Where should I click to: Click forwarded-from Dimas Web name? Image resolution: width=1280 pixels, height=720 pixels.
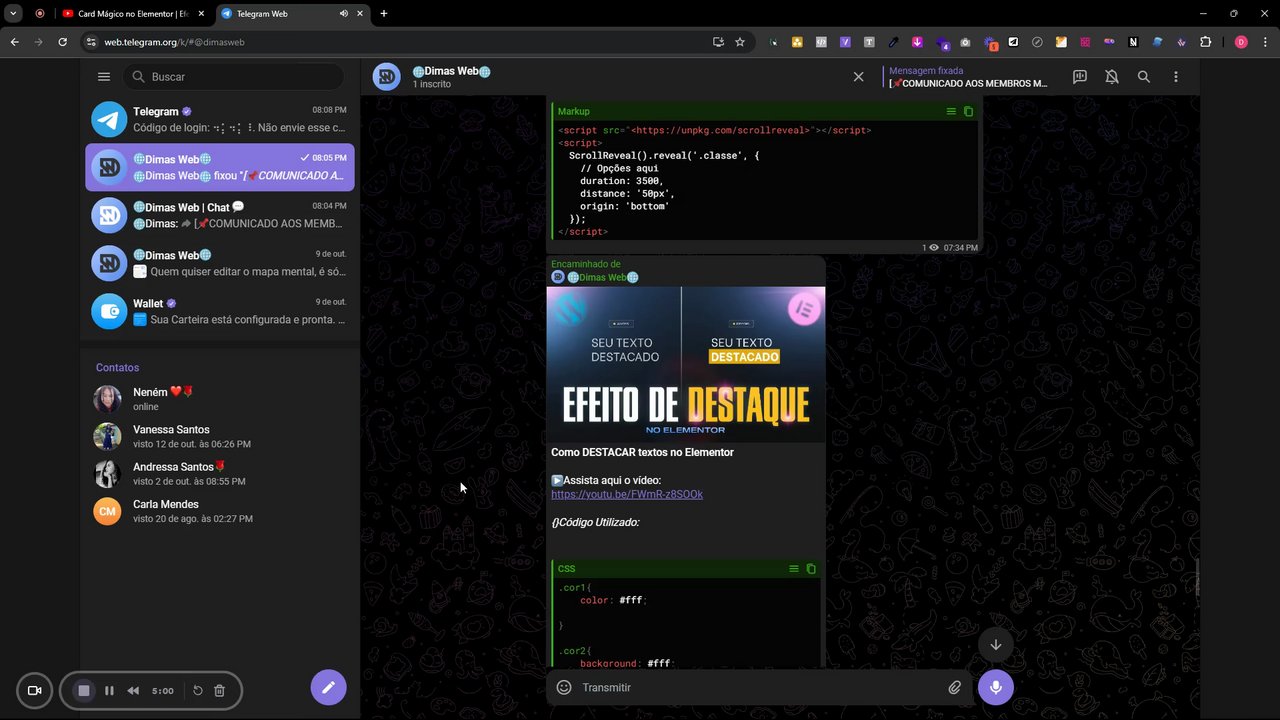(x=603, y=277)
